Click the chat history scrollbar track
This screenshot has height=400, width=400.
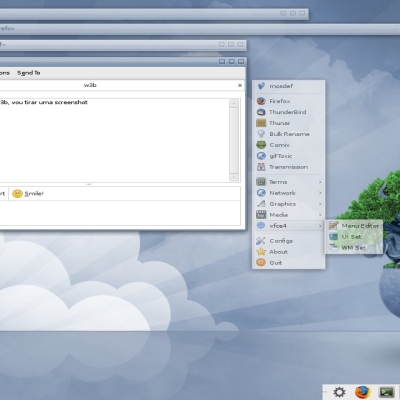pos(234,140)
